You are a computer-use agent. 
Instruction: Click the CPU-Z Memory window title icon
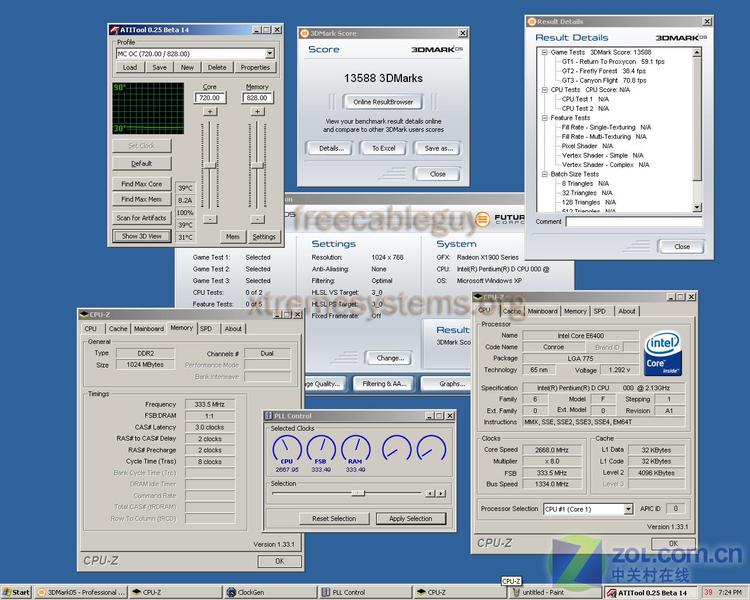tap(84, 314)
